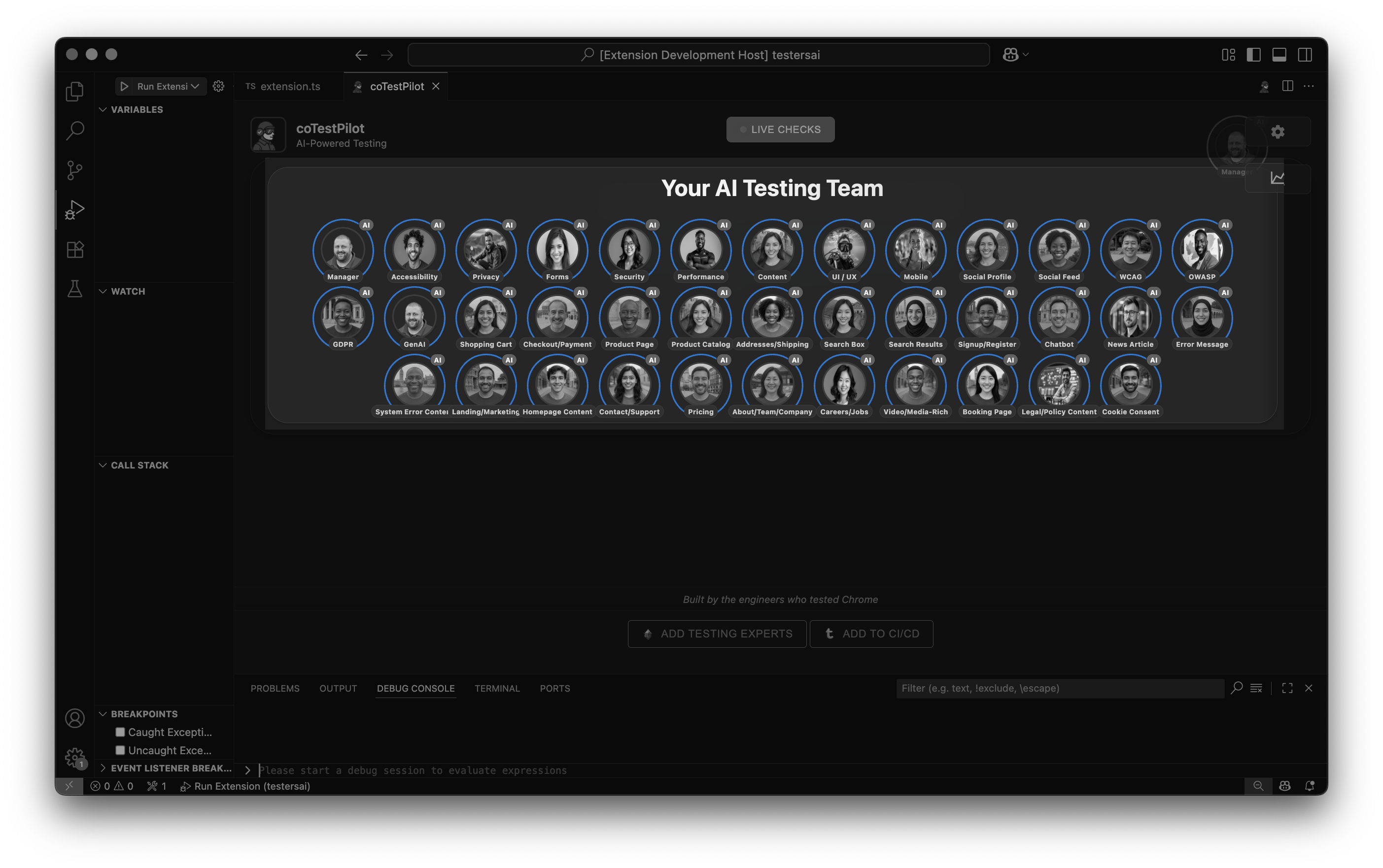Viewport: 1383px width, 868px height.
Task: Switch to the TERMINAL panel tab
Action: click(497, 688)
